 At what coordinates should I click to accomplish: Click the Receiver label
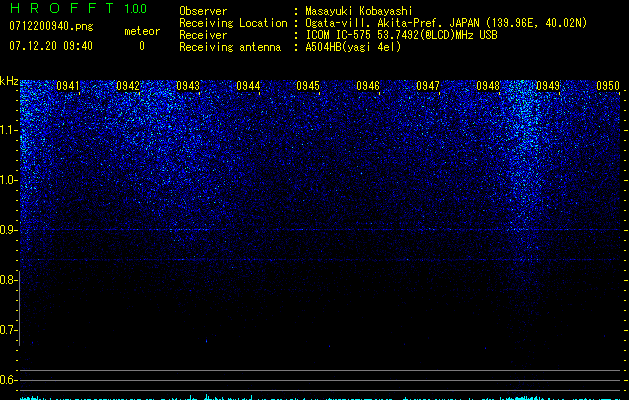[203, 35]
